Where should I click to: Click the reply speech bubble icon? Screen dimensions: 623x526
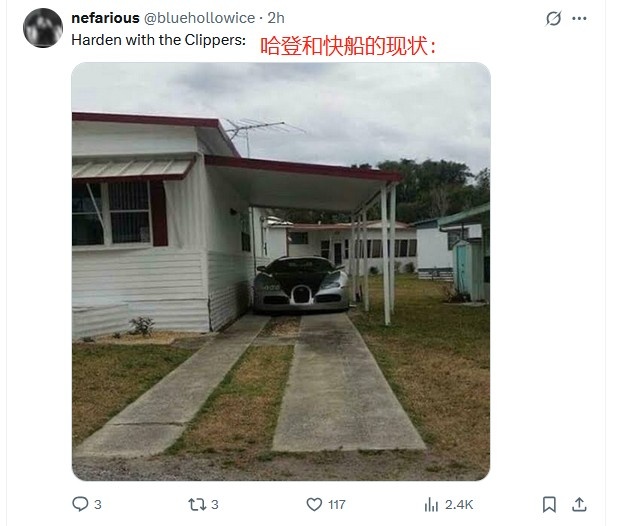point(80,504)
